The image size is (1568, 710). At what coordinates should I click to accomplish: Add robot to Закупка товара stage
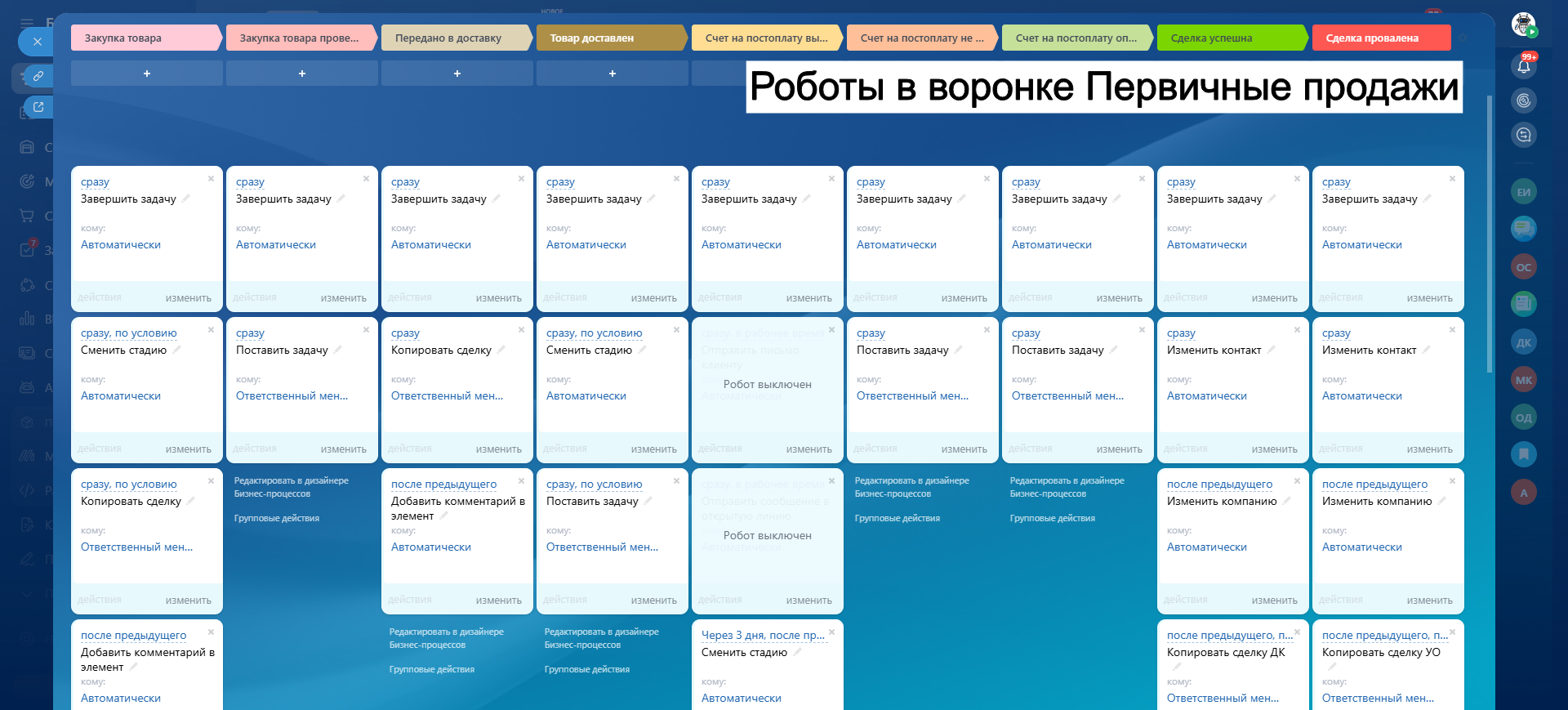click(x=147, y=74)
